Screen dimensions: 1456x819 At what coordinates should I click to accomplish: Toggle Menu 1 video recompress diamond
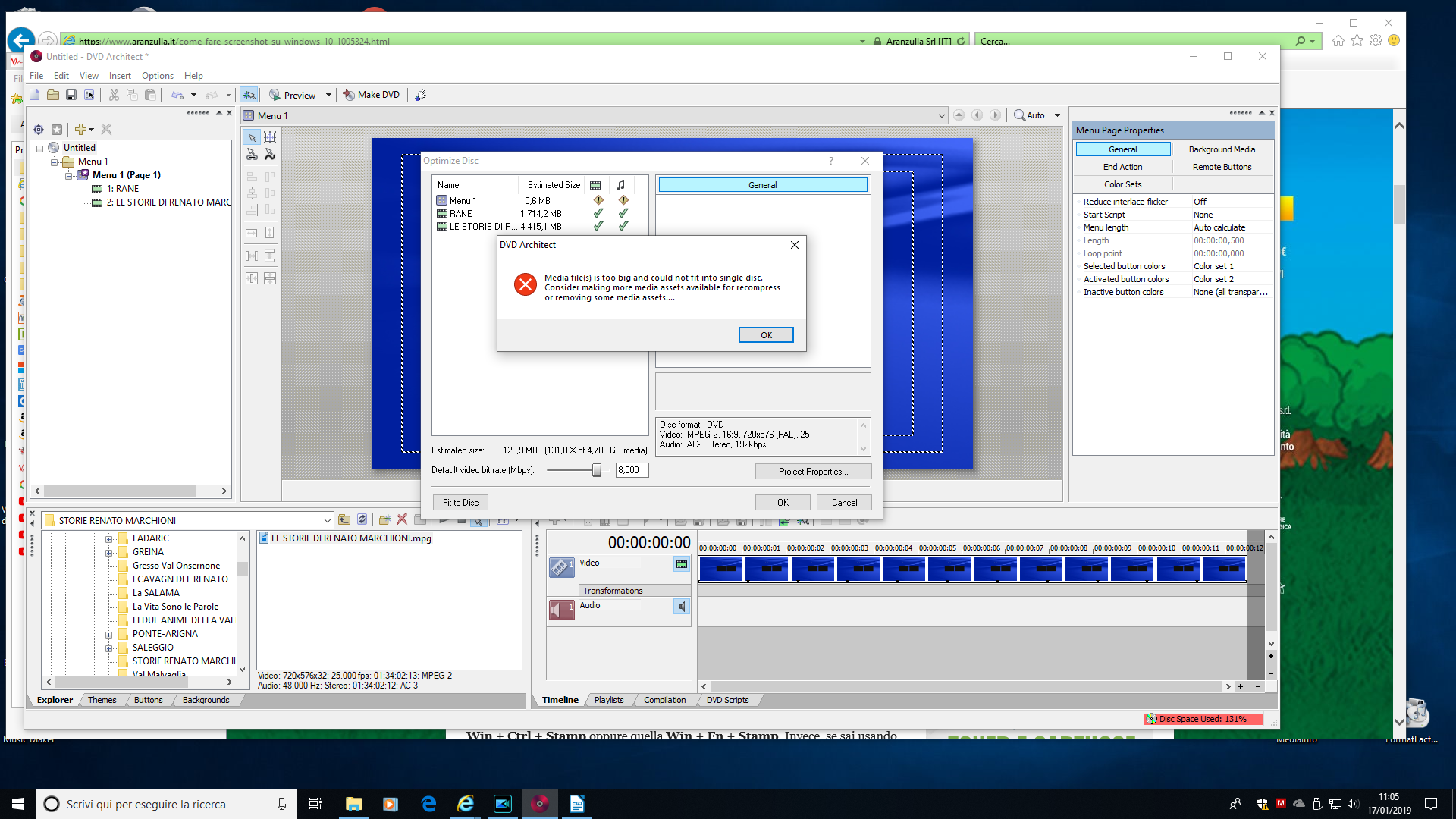598,201
